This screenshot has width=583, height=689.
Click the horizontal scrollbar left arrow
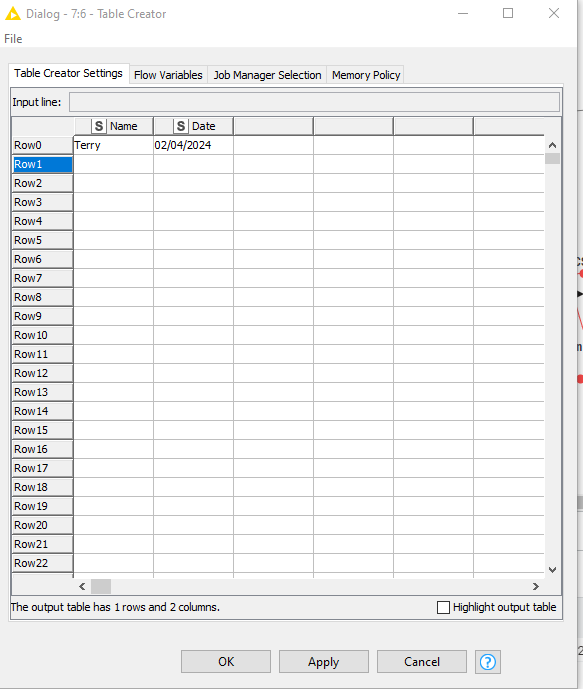coord(82,586)
